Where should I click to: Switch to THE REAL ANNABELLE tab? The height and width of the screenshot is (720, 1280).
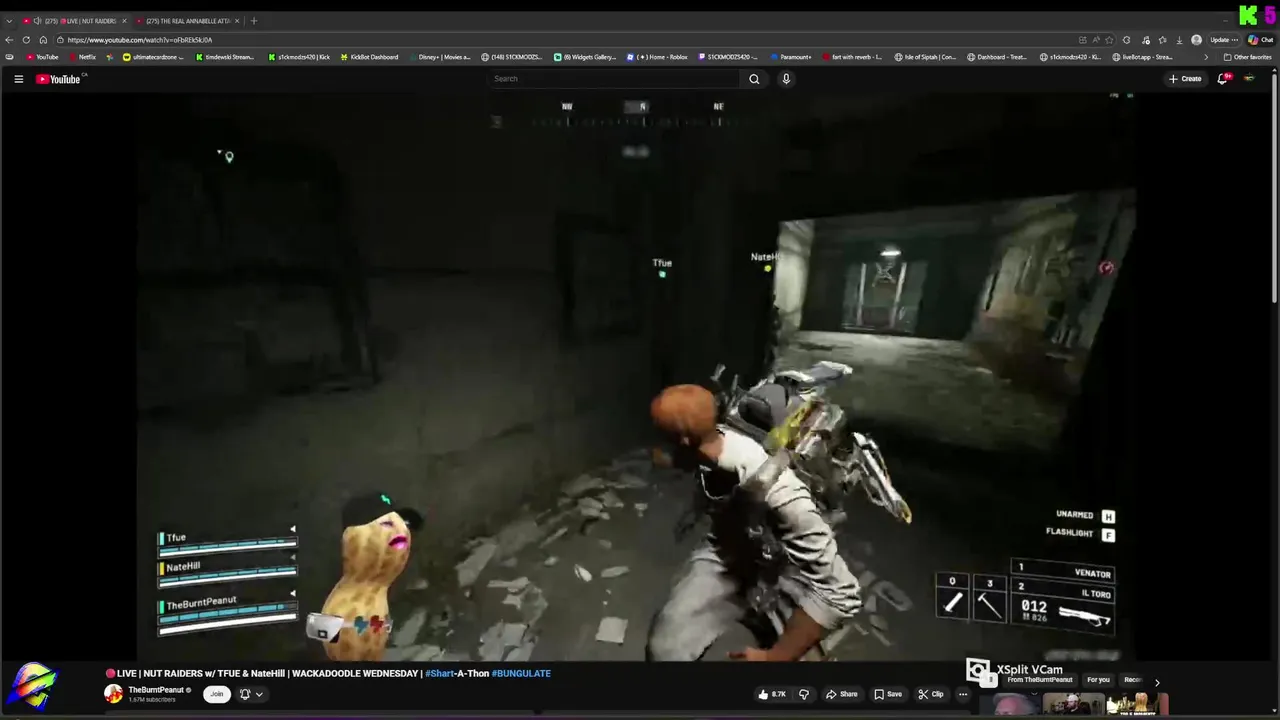tap(188, 21)
